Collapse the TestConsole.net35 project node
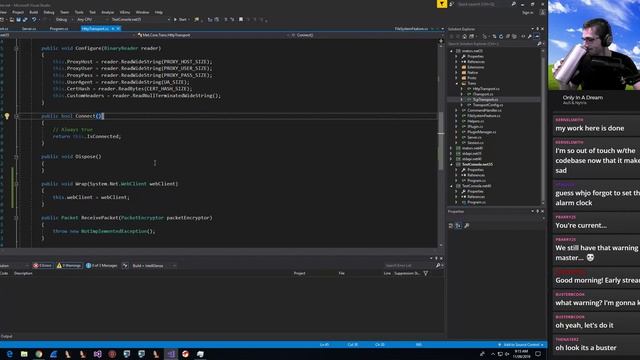The image size is (640, 360). (451, 164)
